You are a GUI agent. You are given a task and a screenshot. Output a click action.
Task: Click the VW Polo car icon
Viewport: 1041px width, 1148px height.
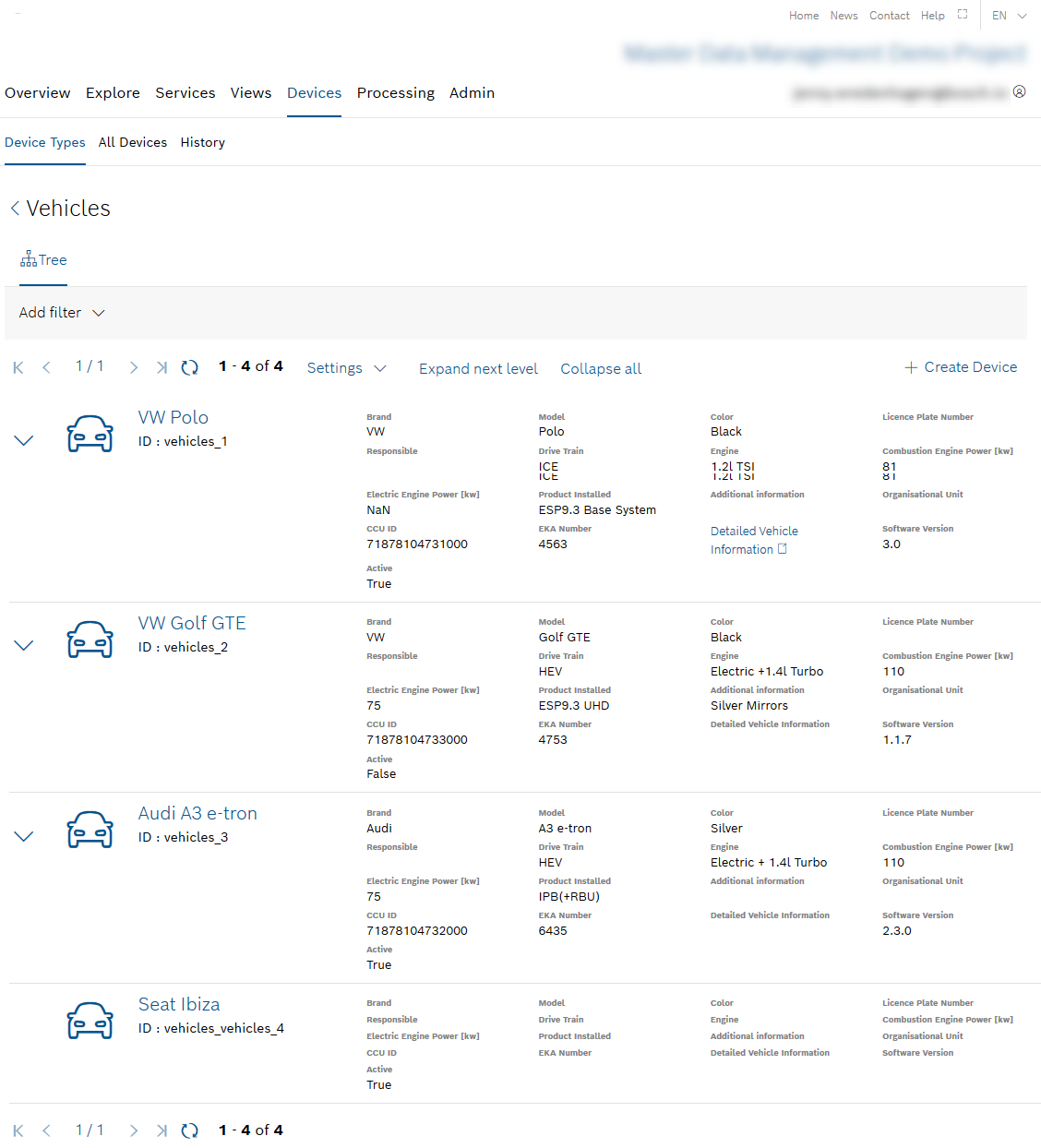point(90,434)
